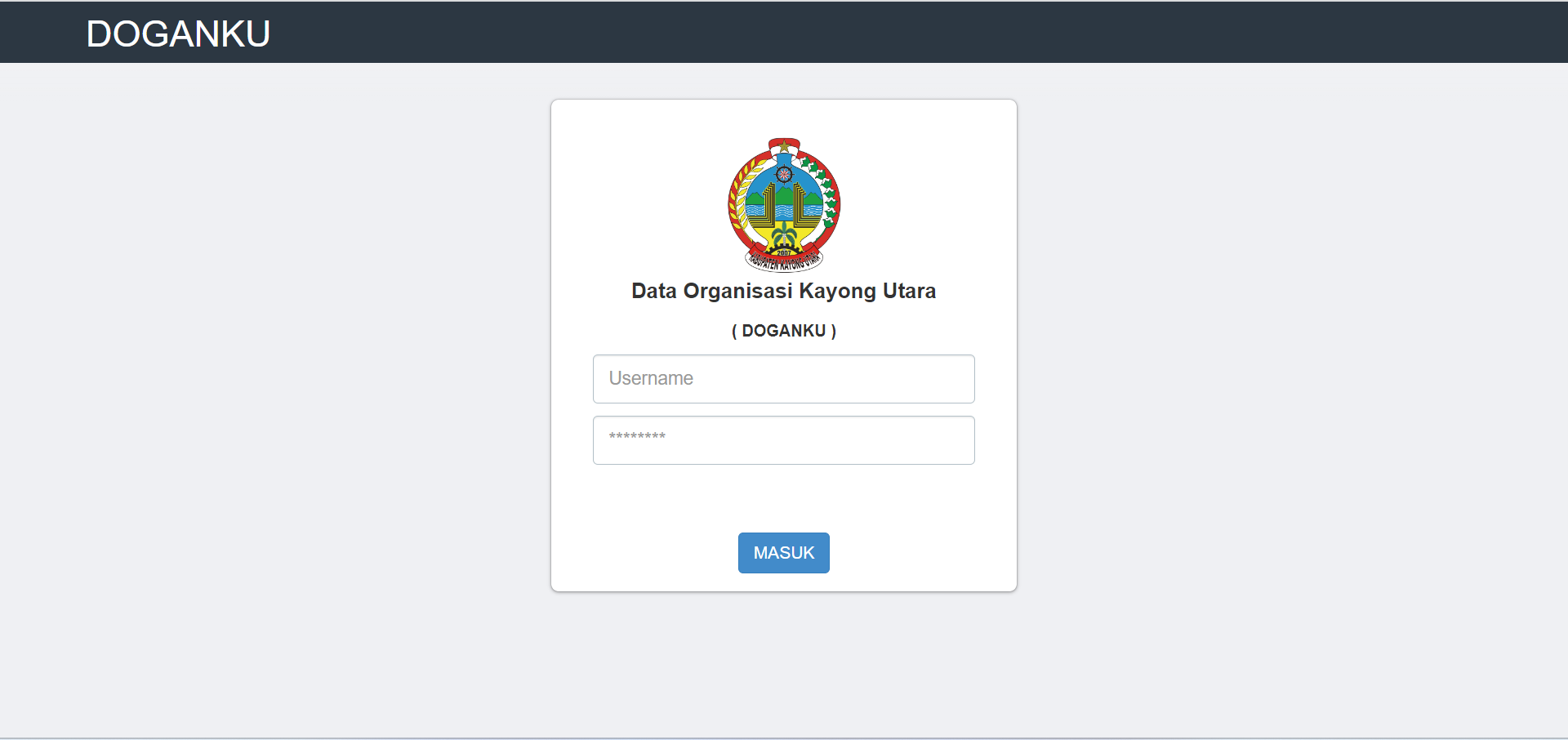Select the garuda star at the logo top
1568x740 pixels.
point(784,145)
